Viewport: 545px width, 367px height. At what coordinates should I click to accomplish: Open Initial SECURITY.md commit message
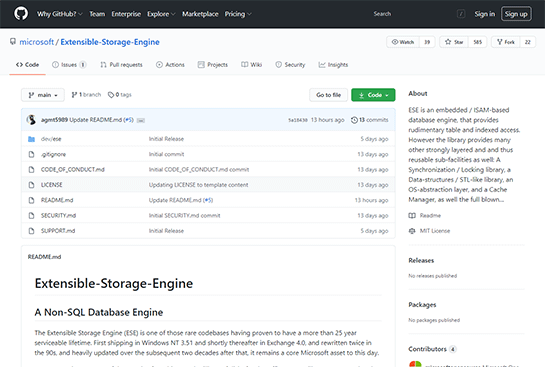click(185, 215)
